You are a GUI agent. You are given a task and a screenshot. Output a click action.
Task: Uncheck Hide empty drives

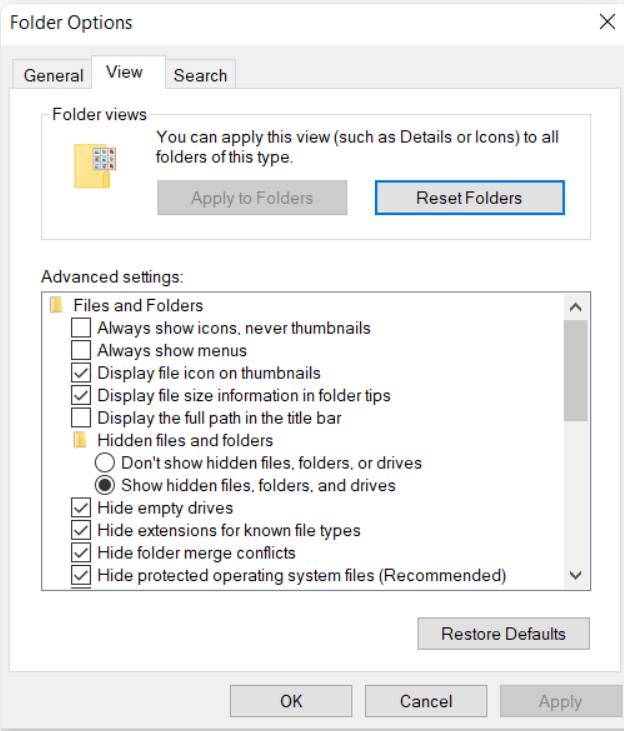[x=81, y=508]
